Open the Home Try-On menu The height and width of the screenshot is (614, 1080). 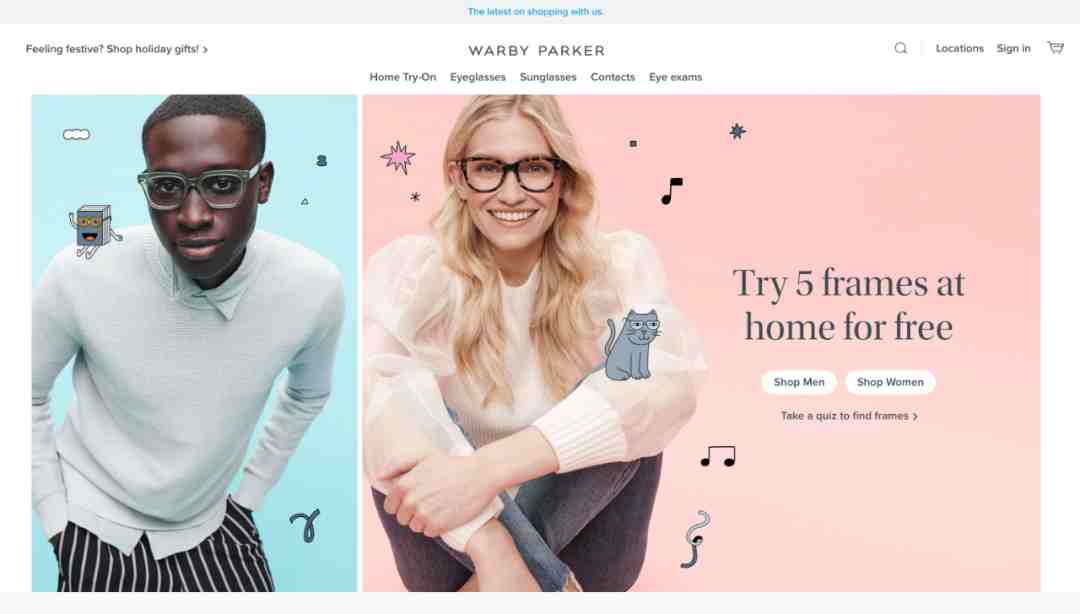pyautogui.click(x=403, y=77)
